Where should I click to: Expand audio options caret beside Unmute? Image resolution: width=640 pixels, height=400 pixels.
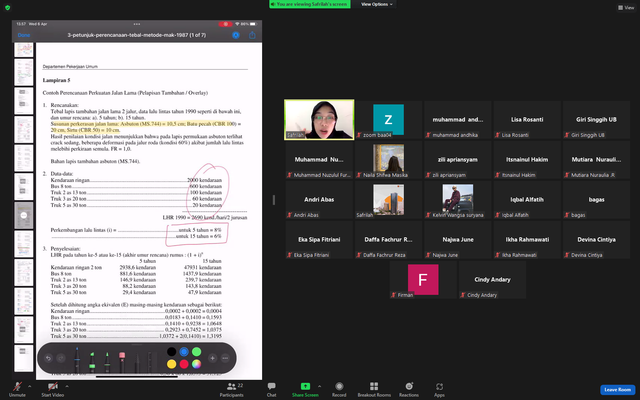point(29,386)
